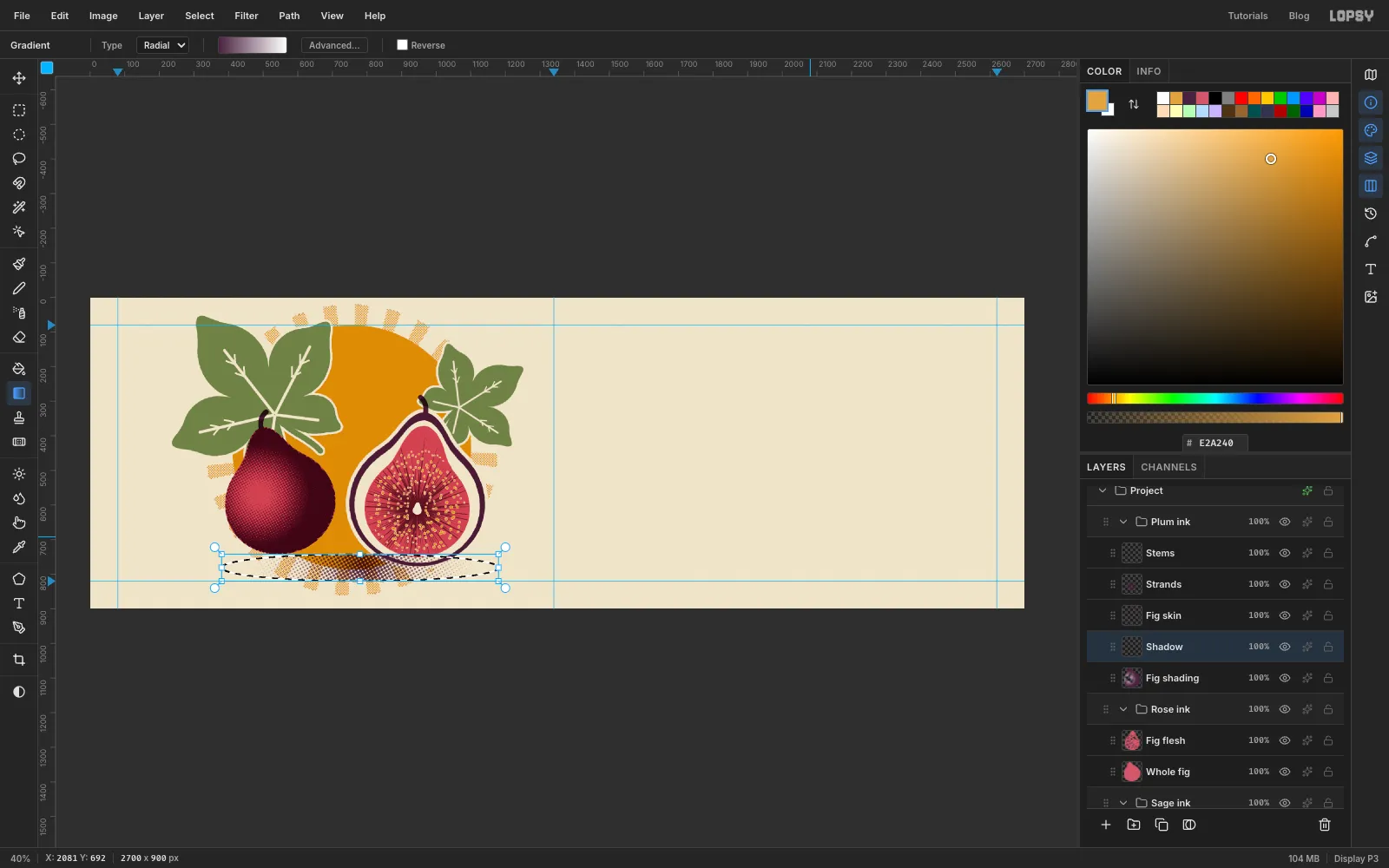This screenshot has width=1389, height=868.
Task: Delete layer with trash icon
Action: pyautogui.click(x=1325, y=825)
